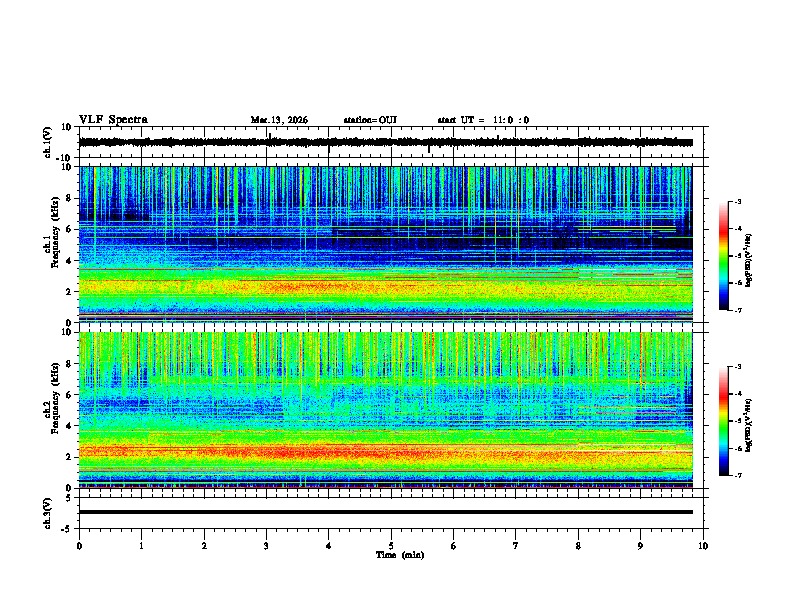Click the "ch.1(V)" waveform axis label
792x612 pixels.
point(48,142)
